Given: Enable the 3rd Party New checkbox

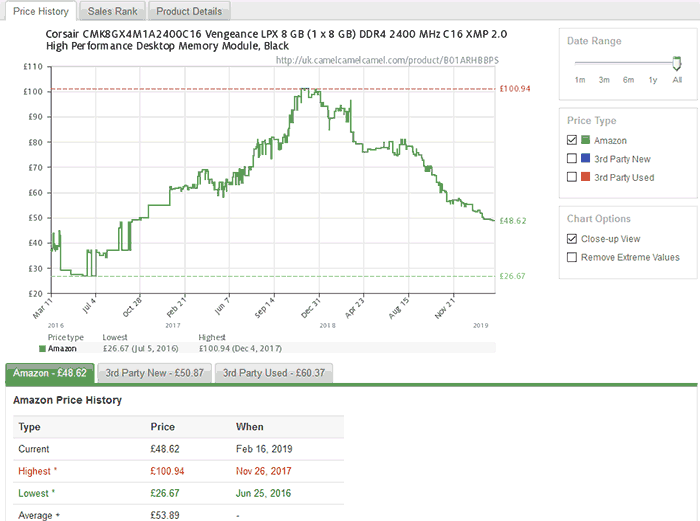Looking at the screenshot, I should point(572,158).
